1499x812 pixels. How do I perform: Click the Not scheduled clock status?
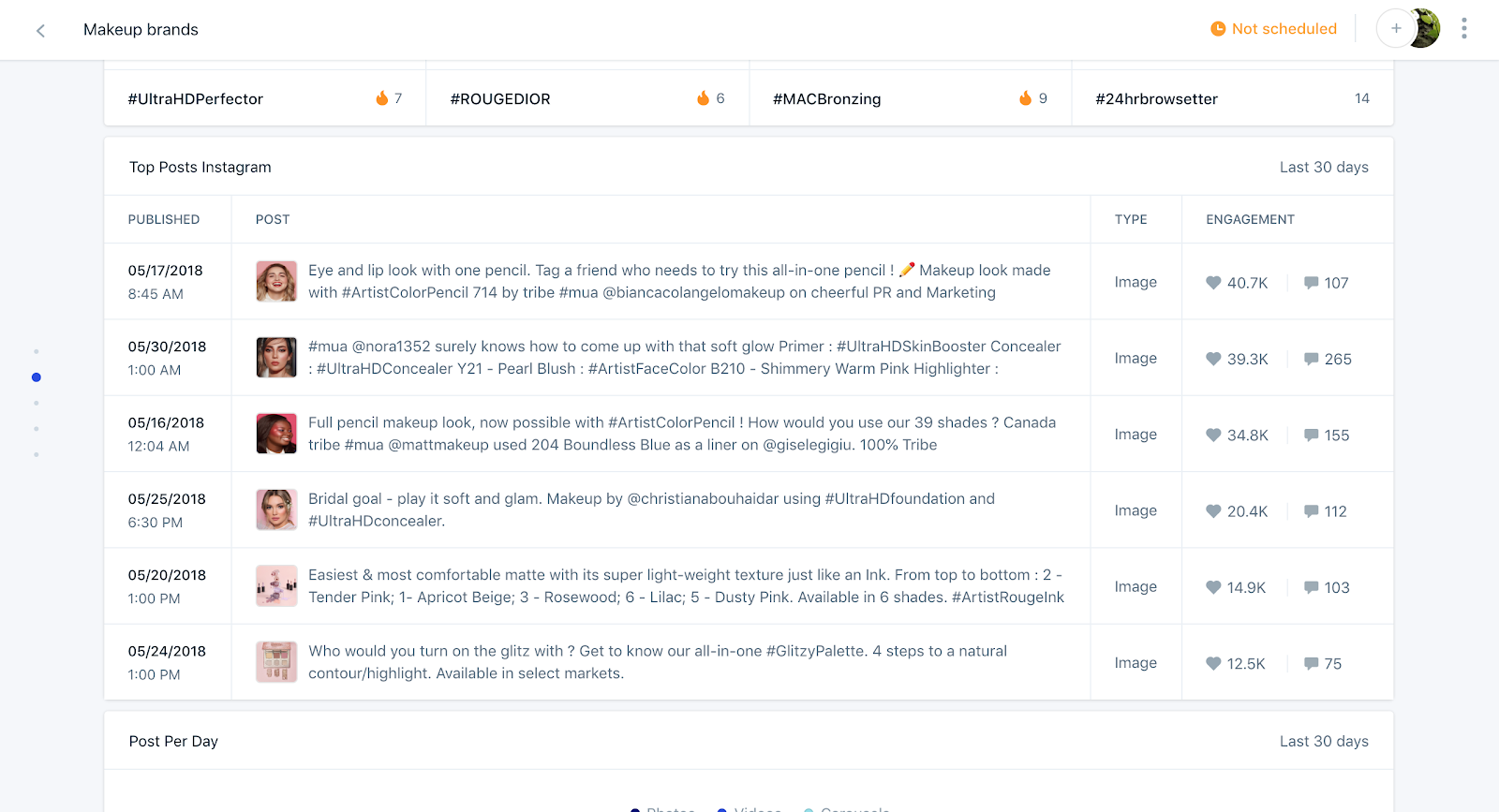pyautogui.click(x=1273, y=29)
